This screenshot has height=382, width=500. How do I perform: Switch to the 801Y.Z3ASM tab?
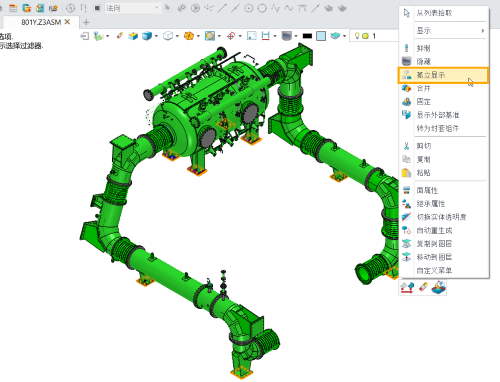tap(41, 22)
